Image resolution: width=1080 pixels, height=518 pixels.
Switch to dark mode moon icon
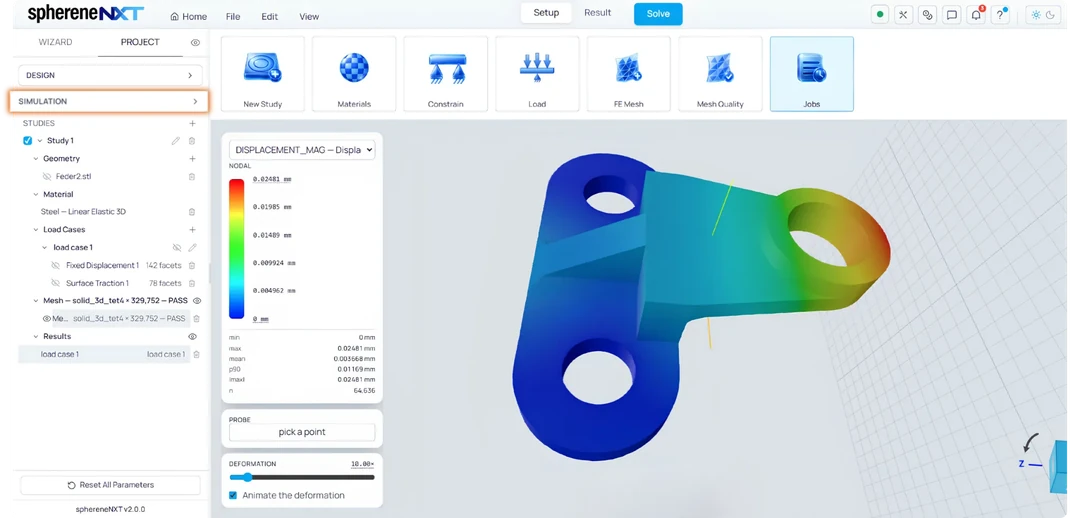1050,14
